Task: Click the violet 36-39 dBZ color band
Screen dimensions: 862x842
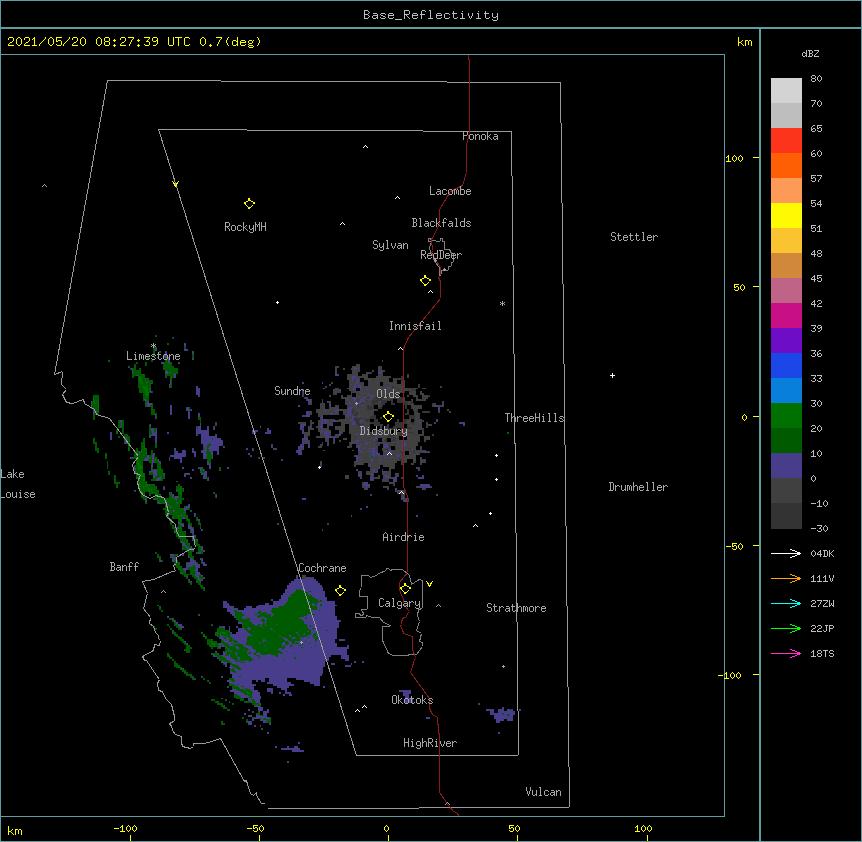Action: pos(786,341)
